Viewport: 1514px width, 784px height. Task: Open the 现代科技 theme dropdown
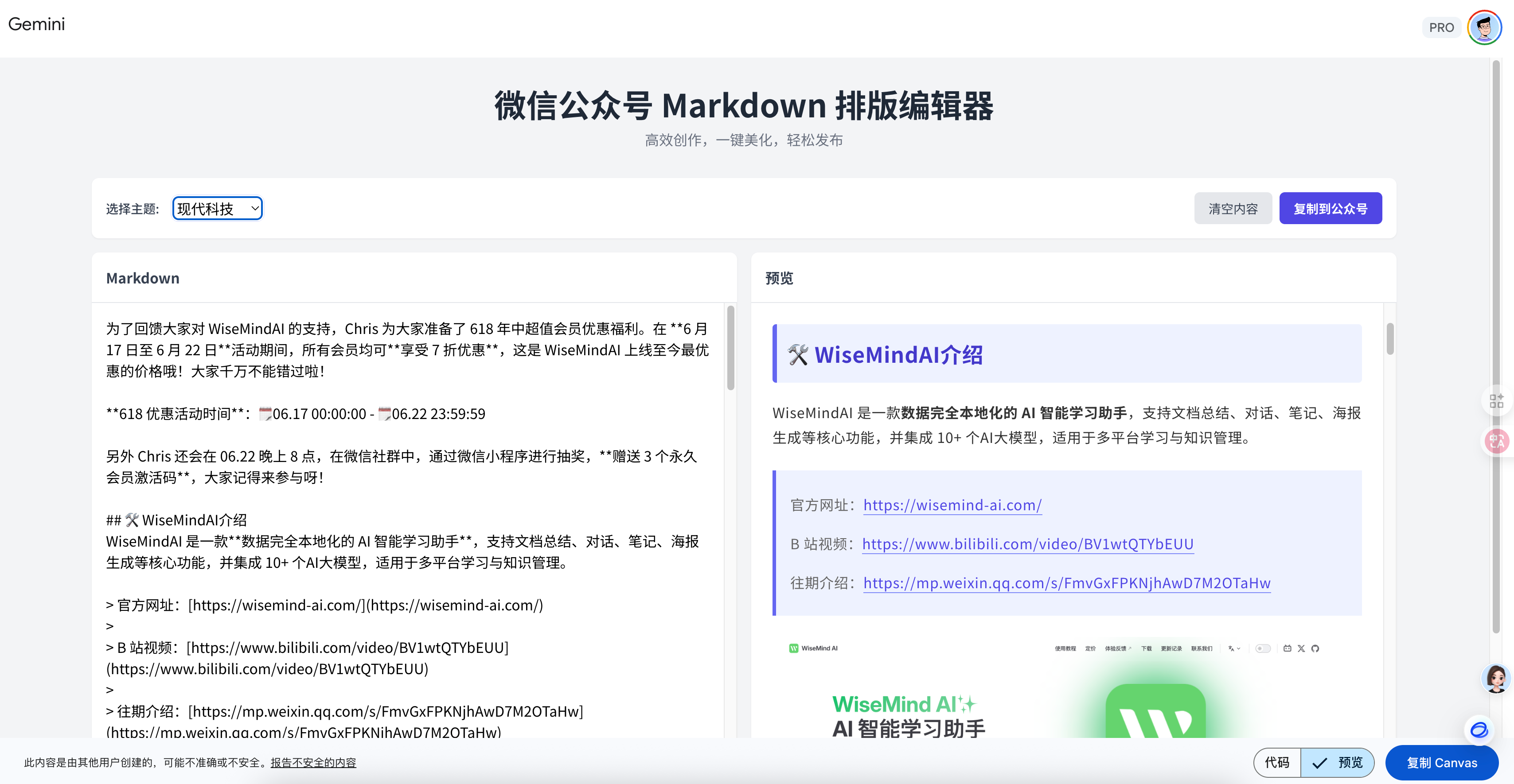coord(218,209)
